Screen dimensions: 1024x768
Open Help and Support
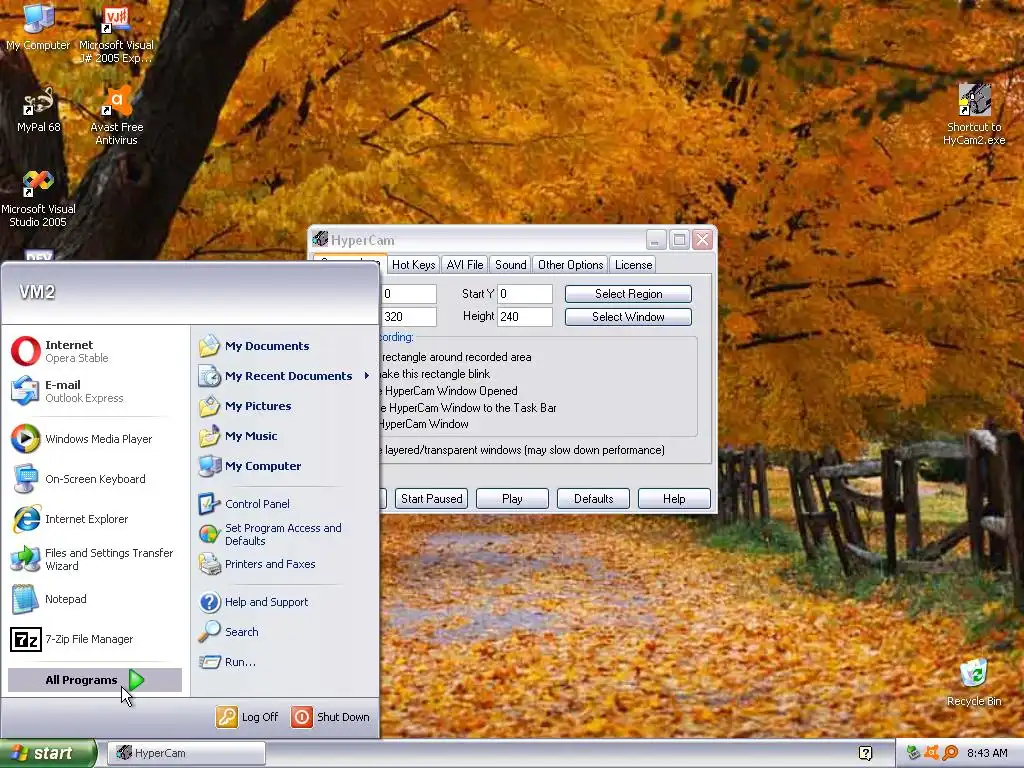285,602
